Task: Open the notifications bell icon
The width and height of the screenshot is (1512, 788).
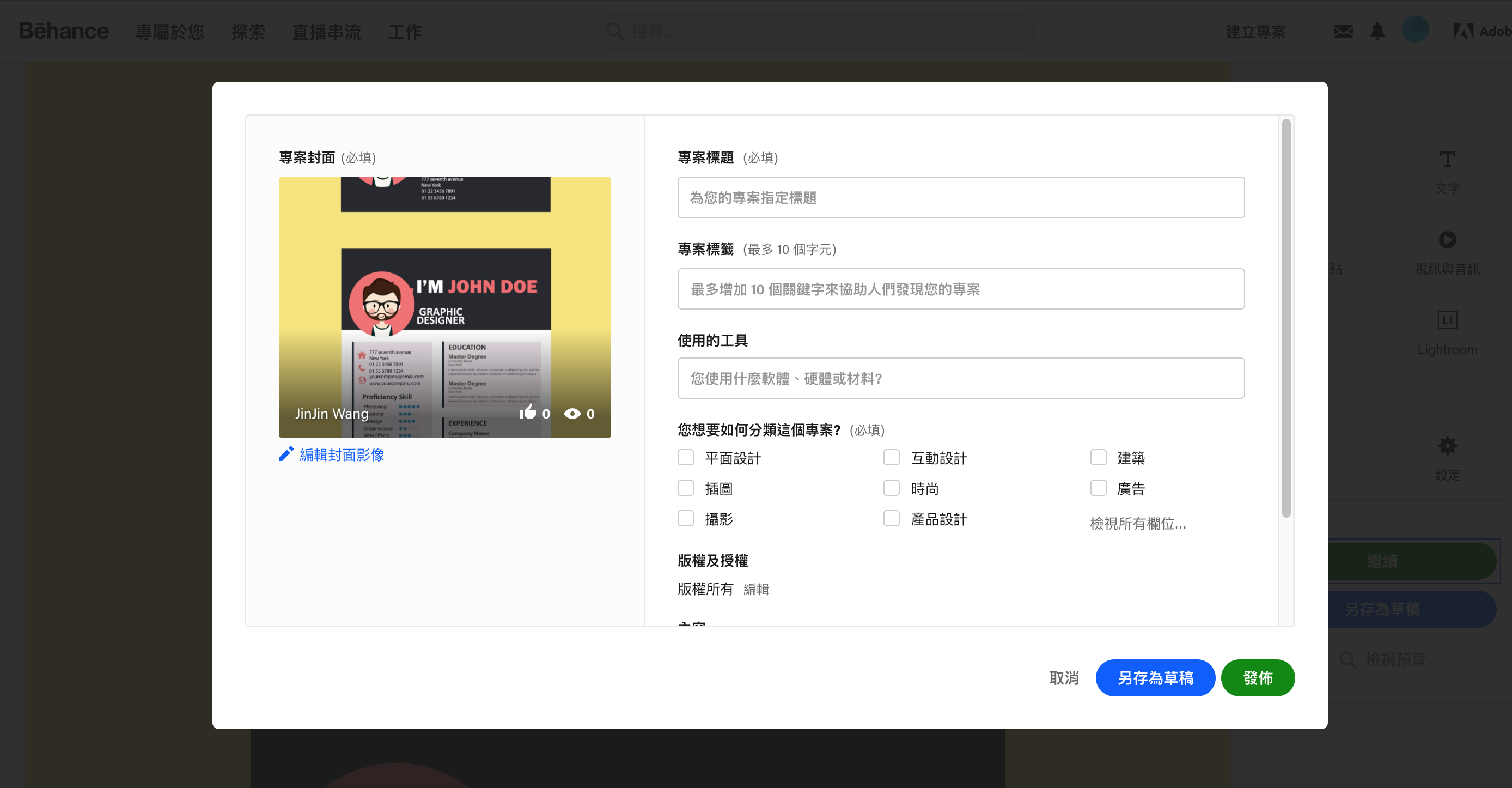Action: (x=1377, y=32)
